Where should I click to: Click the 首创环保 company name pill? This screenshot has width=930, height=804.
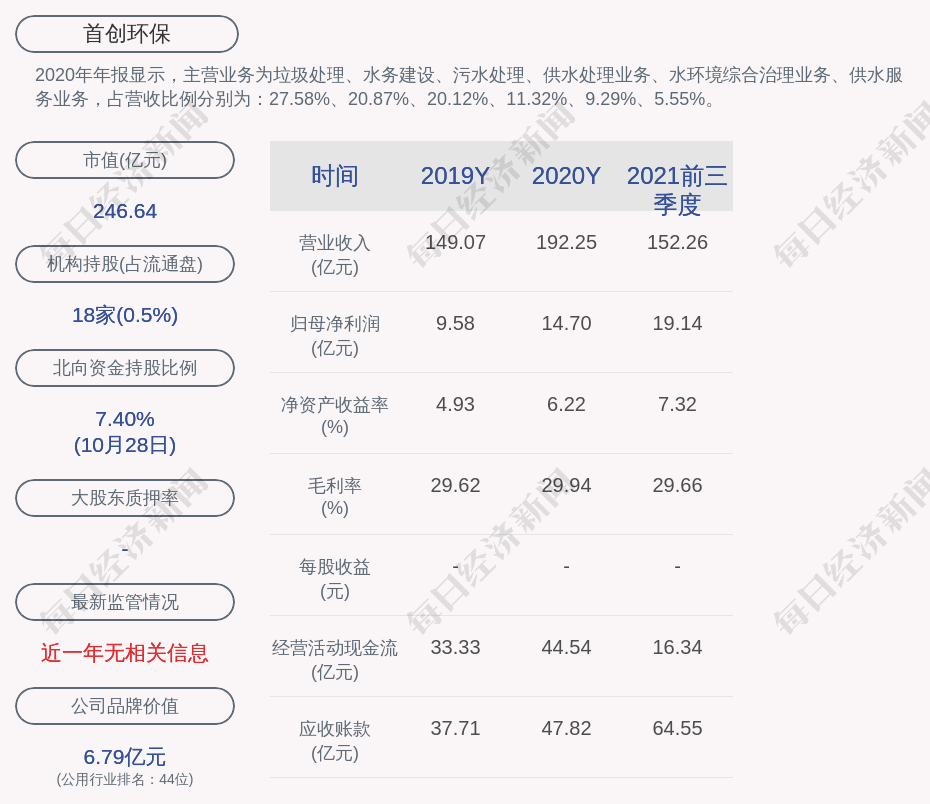127,34
